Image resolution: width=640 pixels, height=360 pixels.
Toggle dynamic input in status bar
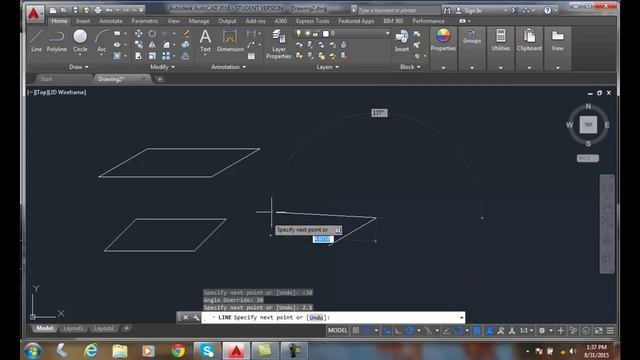pyautogui.click(x=386, y=331)
